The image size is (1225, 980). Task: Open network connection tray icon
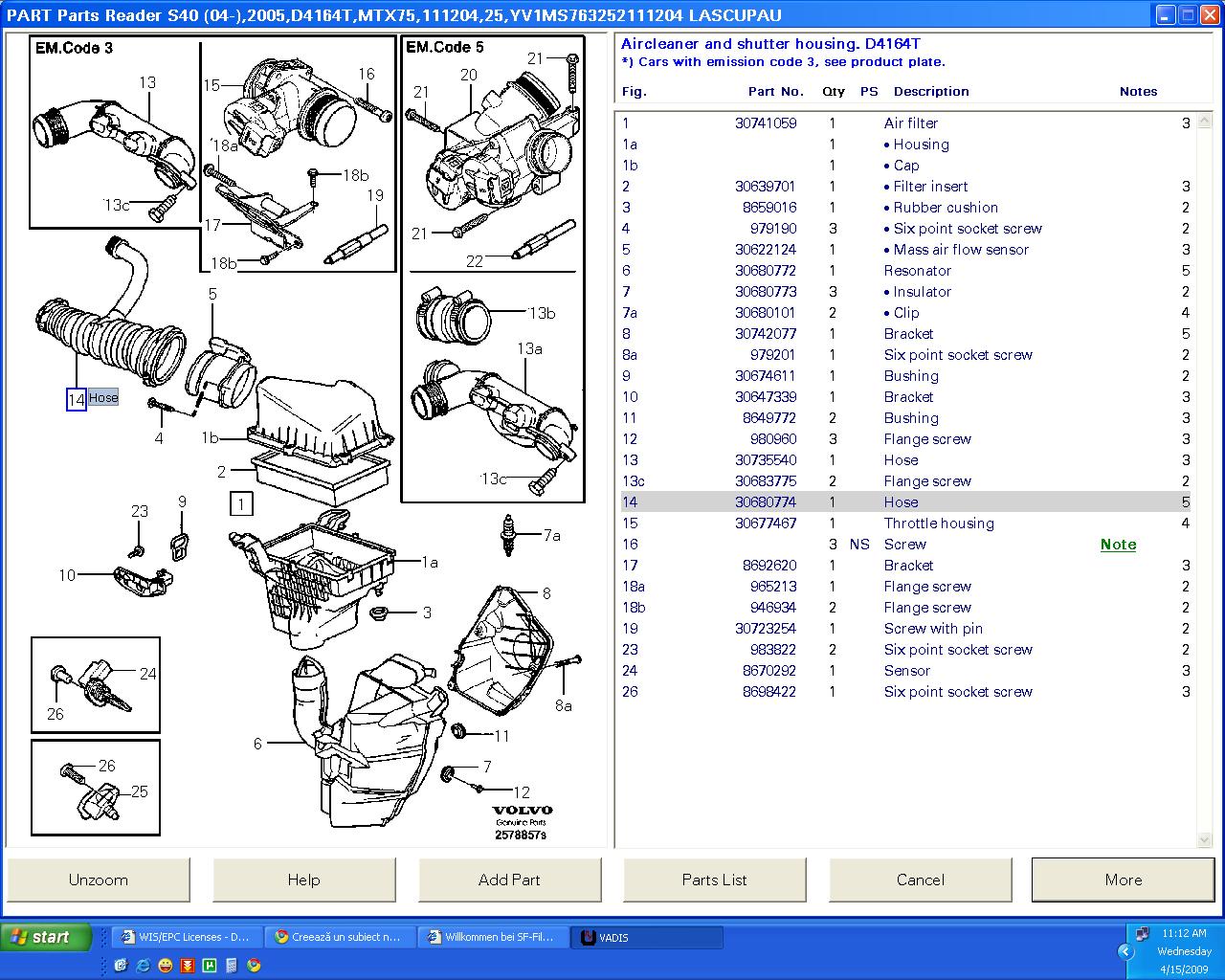(x=1142, y=933)
